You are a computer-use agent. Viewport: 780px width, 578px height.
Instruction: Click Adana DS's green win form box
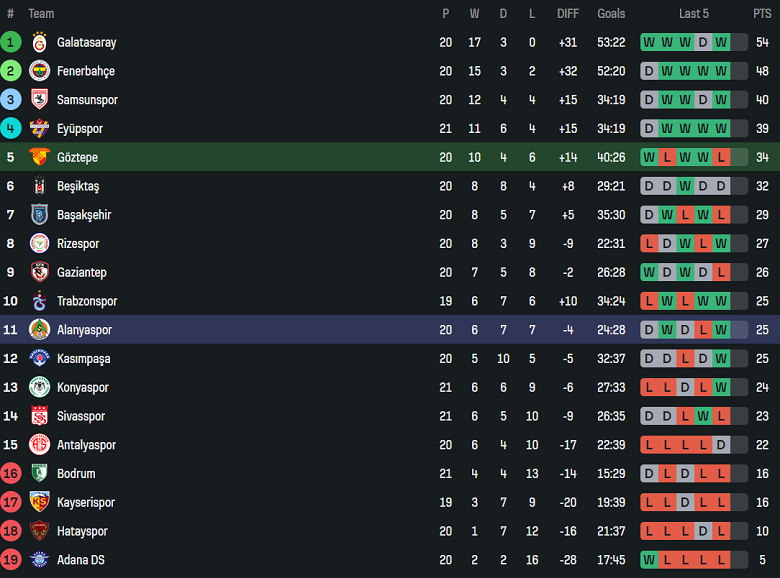(649, 560)
